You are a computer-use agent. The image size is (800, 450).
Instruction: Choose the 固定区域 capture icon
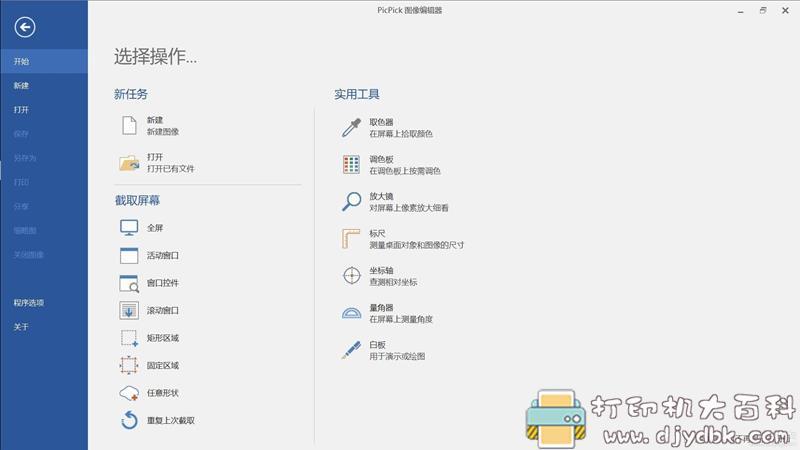(129, 365)
